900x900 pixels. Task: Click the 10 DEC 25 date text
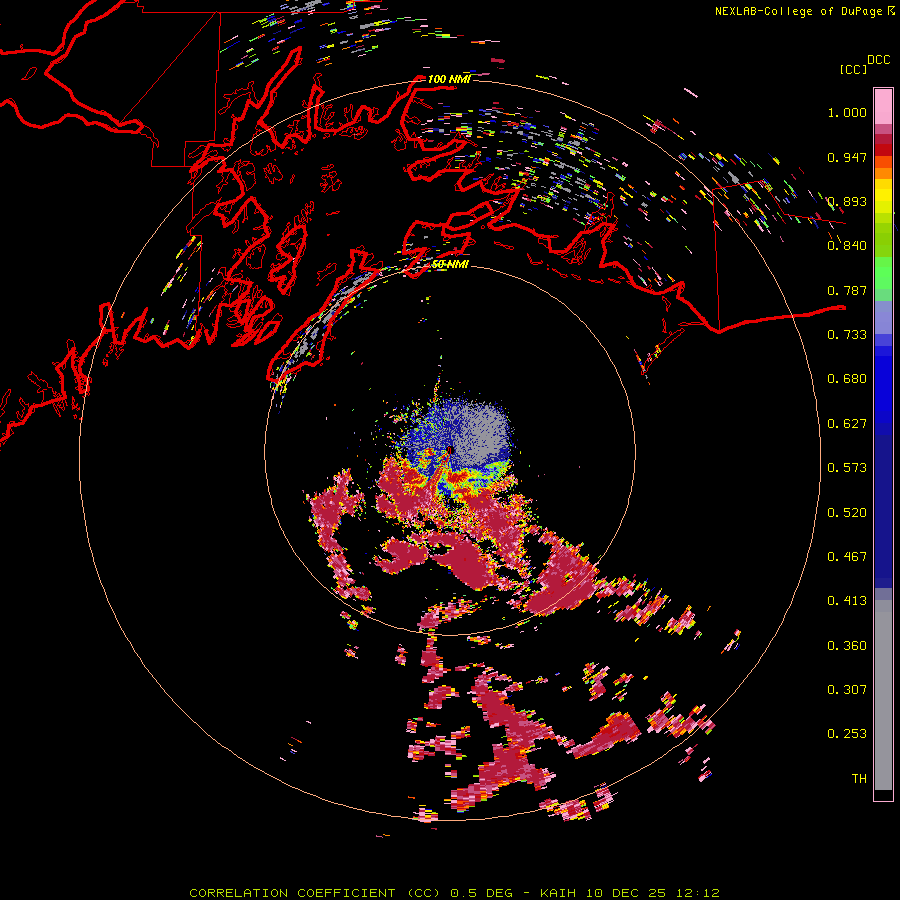coord(626,893)
